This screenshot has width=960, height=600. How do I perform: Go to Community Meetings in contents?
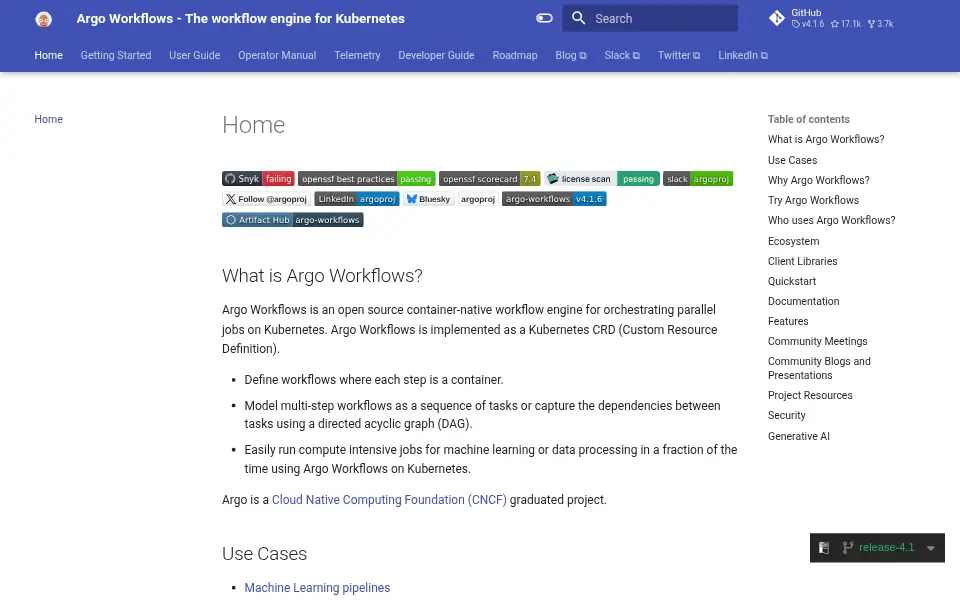point(817,341)
